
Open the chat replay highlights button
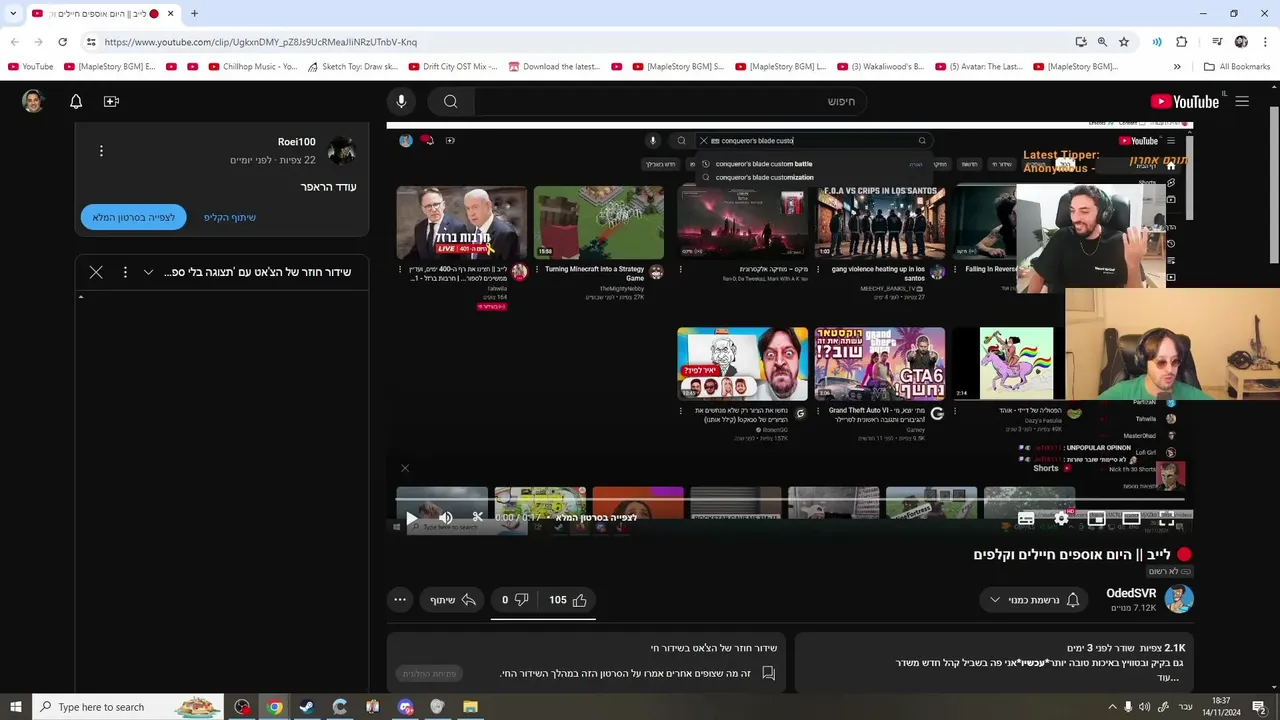429,674
